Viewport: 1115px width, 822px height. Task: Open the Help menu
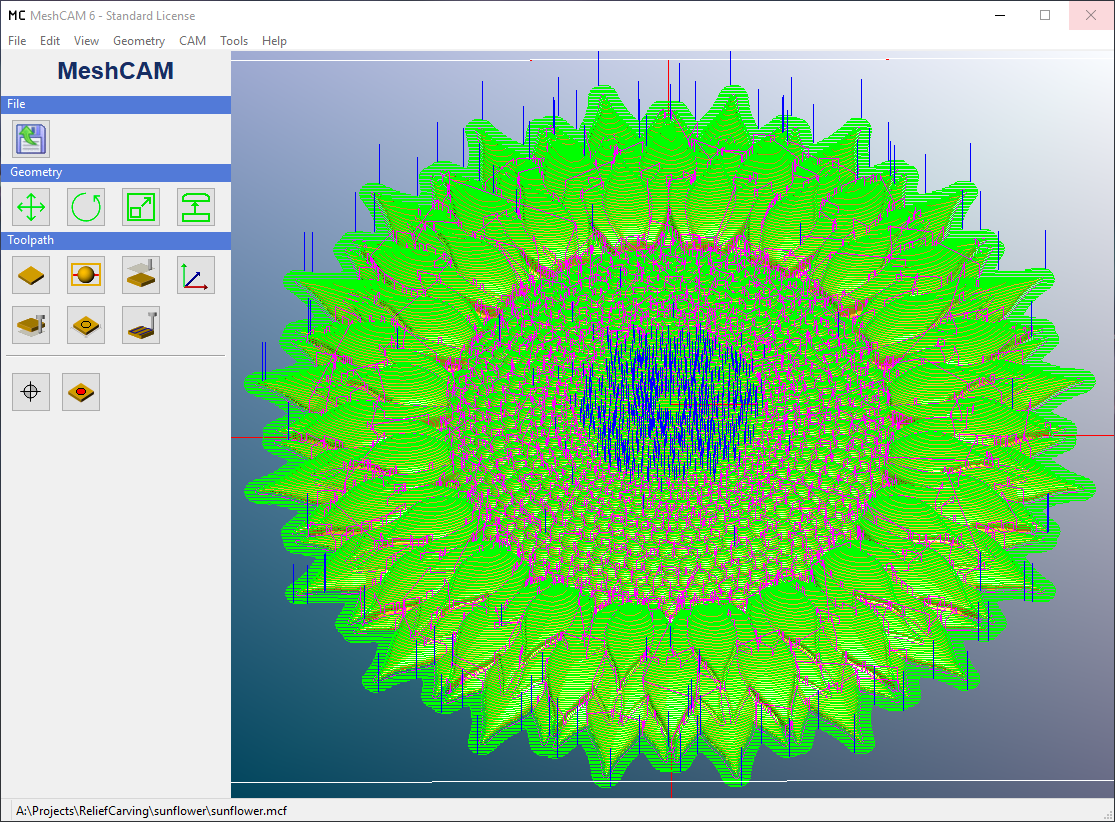tap(274, 41)
